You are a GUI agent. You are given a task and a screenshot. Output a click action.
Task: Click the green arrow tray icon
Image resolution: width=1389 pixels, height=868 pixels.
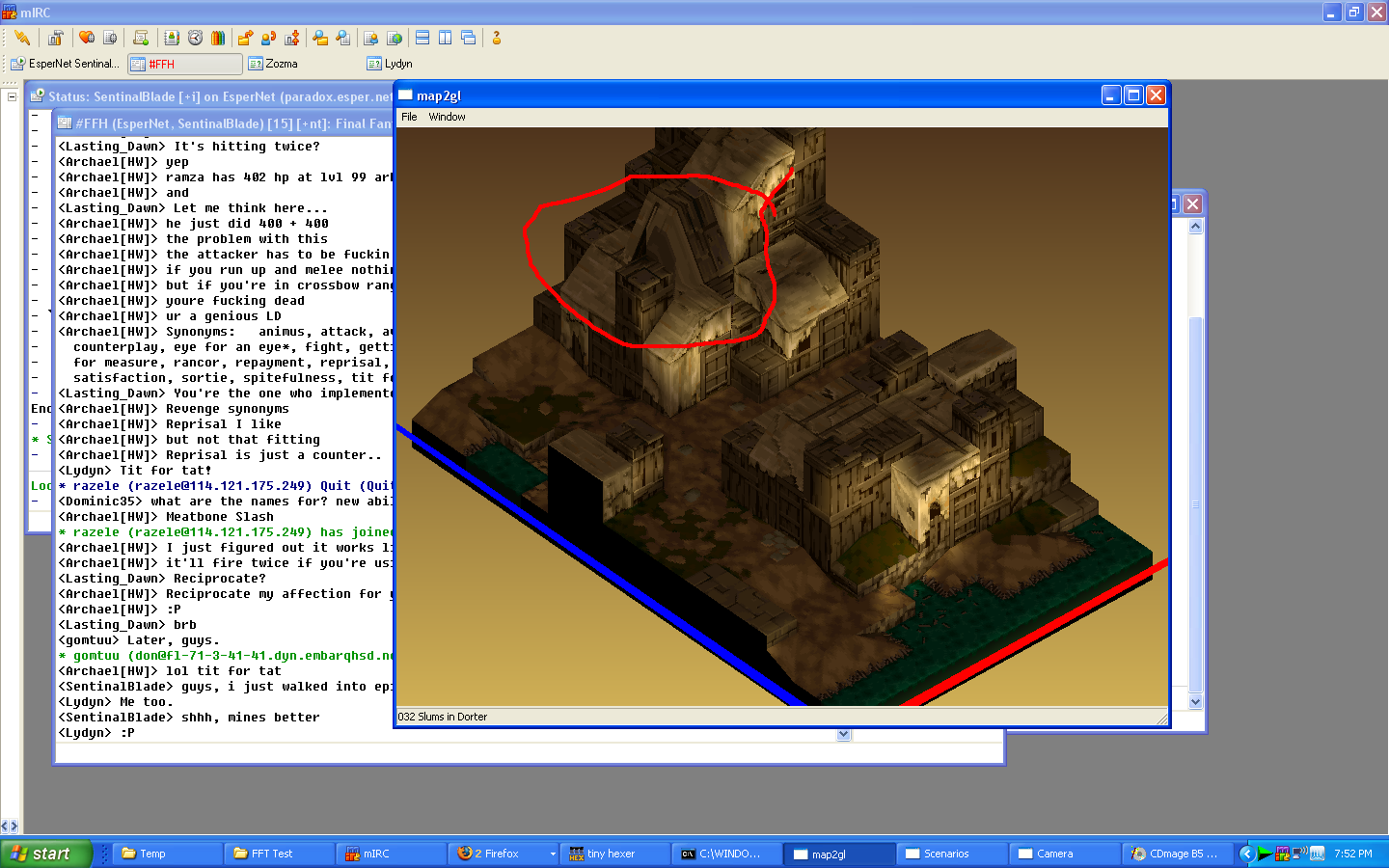coord(1265,854)
